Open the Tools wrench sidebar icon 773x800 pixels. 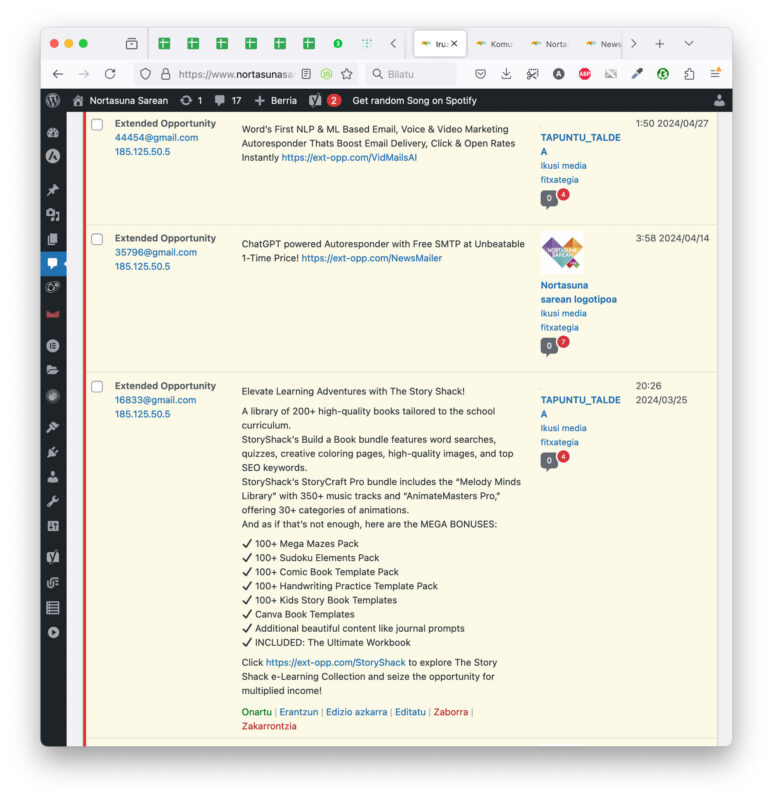coord(53,502)
